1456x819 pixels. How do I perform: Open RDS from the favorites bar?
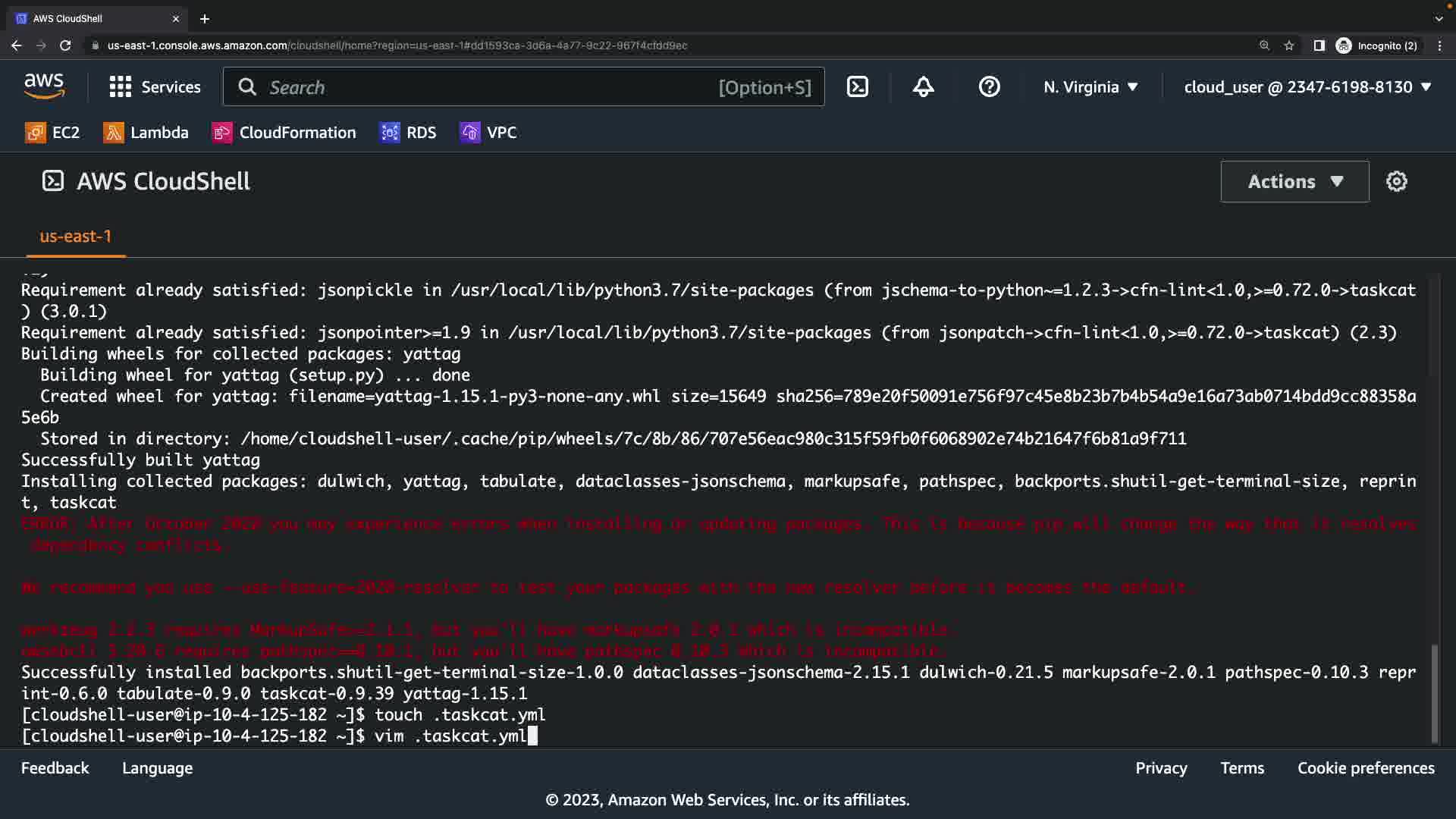tap(408, 133)
